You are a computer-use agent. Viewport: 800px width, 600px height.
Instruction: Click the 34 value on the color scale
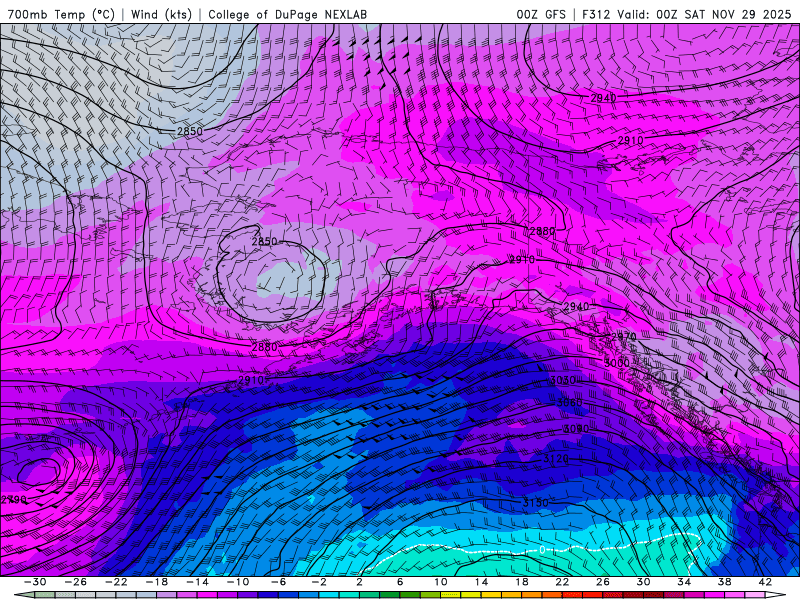(x=684, y=582)
